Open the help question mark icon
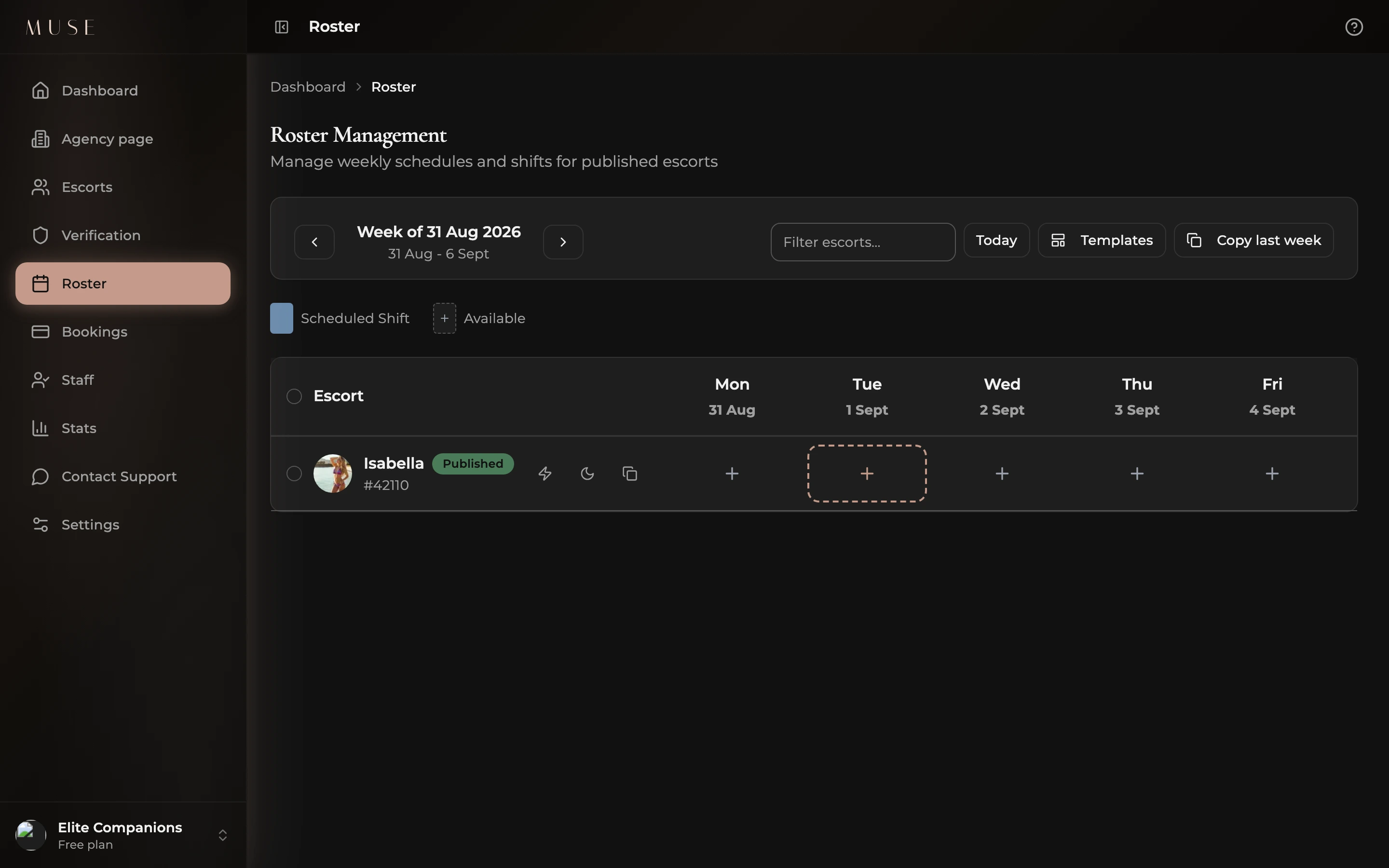 click(x=1354, y=27)
